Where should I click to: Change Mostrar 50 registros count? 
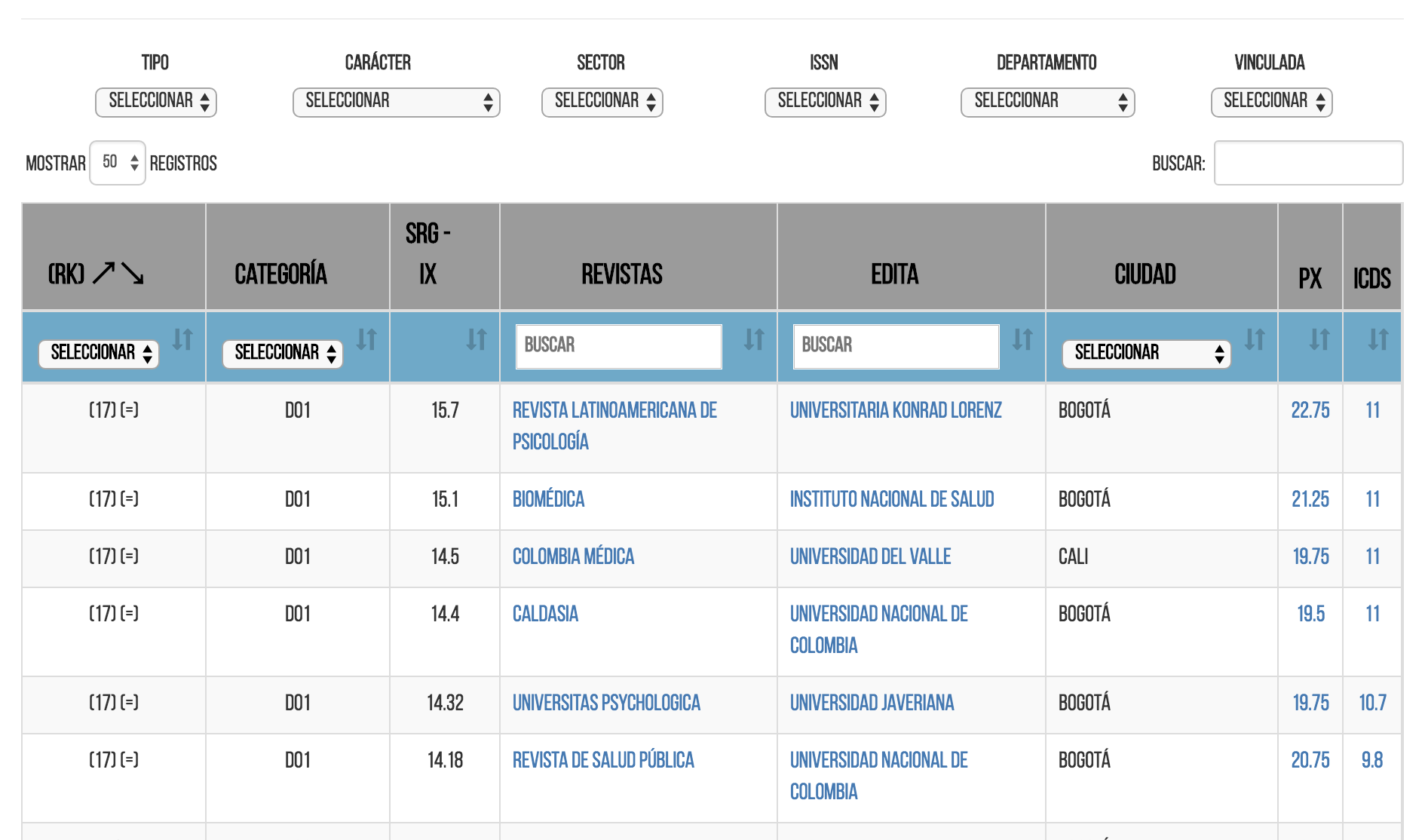[118, 163]
